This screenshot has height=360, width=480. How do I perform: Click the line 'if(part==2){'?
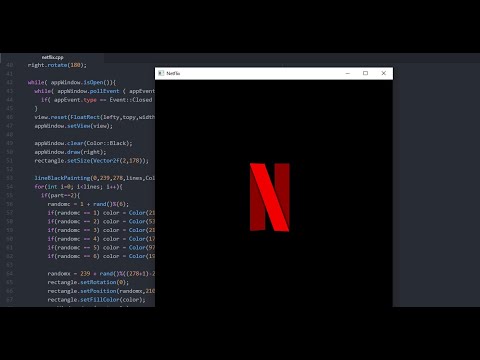60,195
